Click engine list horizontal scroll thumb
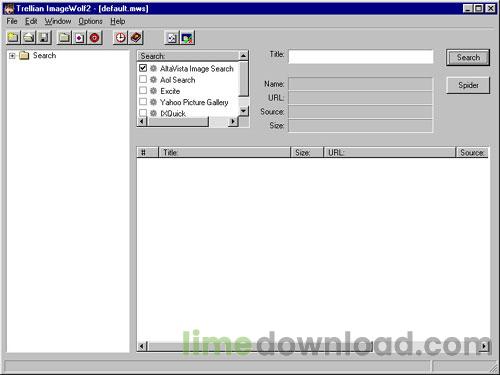Image resolution: width=500 pixels, height=375 pixels. click(x=178, y=122)
